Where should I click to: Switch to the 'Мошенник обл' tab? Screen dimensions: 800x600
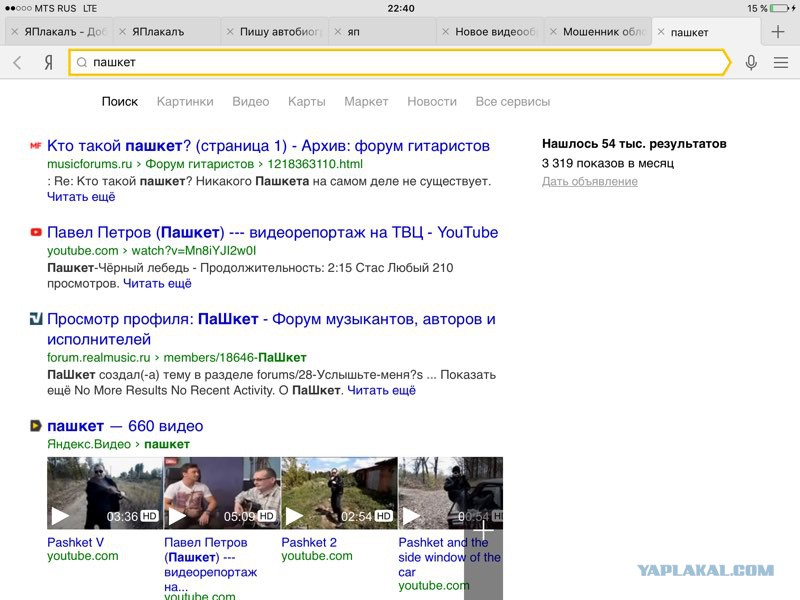click(604, 32)
